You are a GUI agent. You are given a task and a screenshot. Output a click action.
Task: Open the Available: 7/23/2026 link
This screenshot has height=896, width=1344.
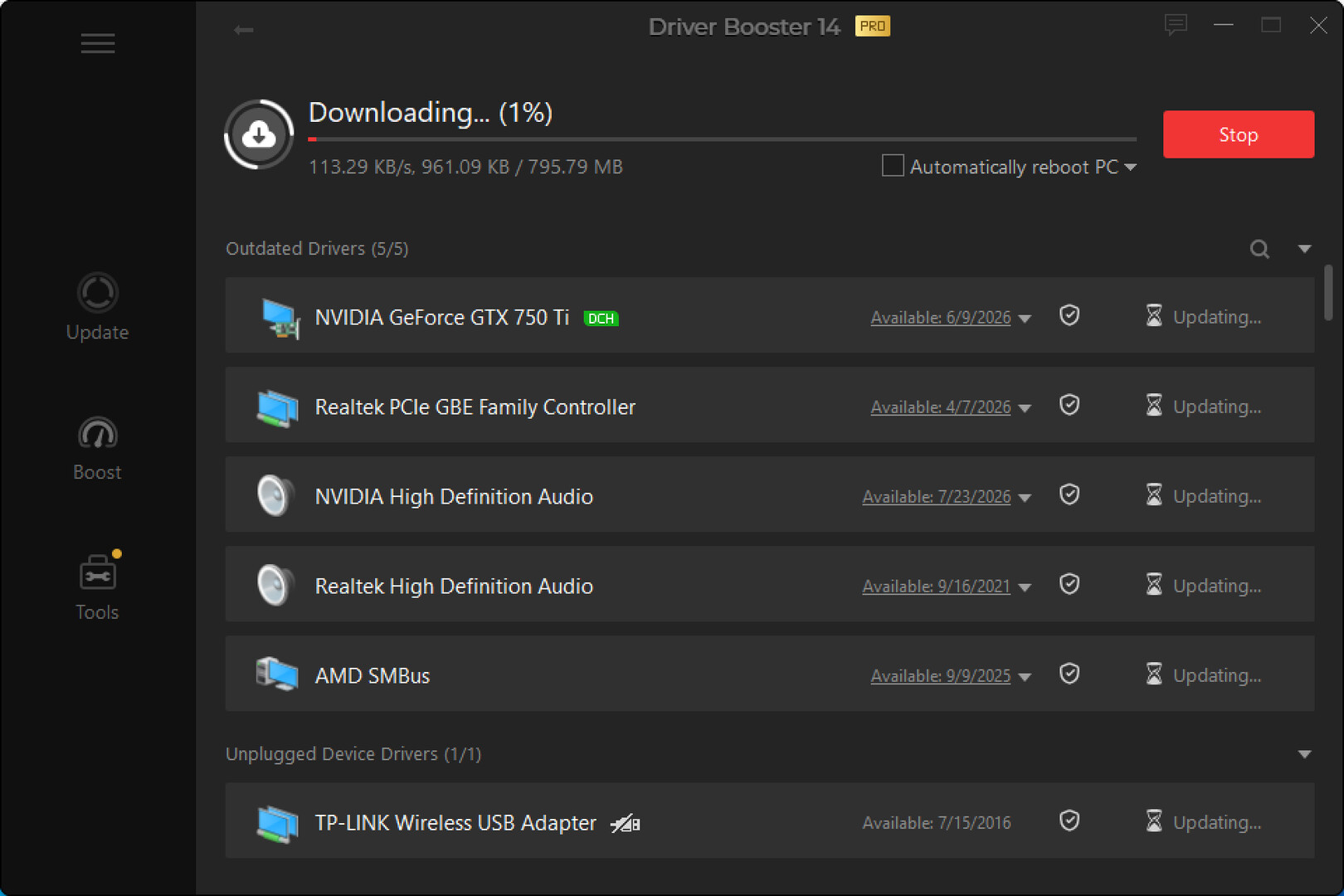tap(937, 497)
